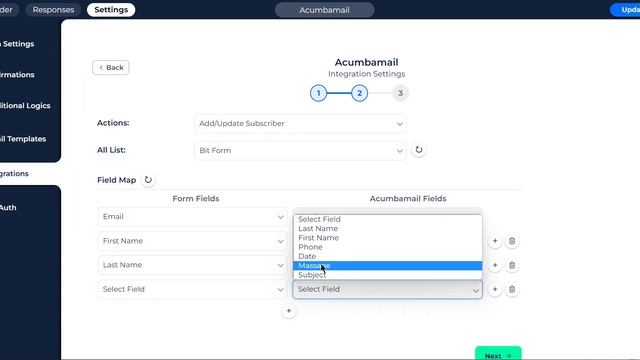This screenshot has width=640, height=360.
Task: Add row after Last Name mapping
Action: pyautogui.click(x=495, y=265)
